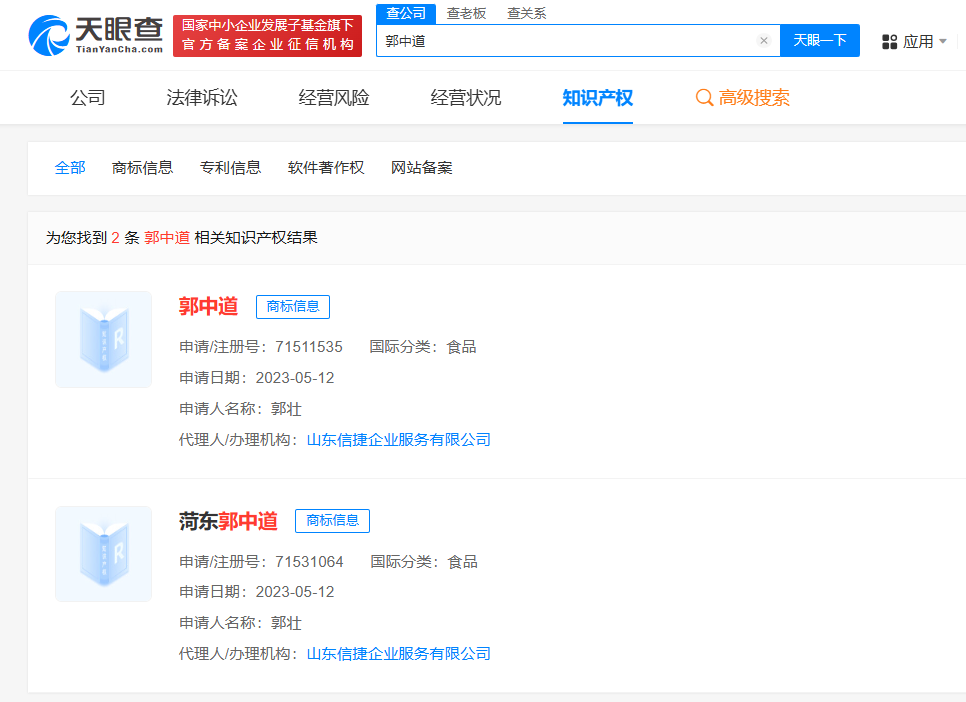966x702 pixels.
Task: Switch to the 法律诉讼 category tab
Action: pos(202,97)
